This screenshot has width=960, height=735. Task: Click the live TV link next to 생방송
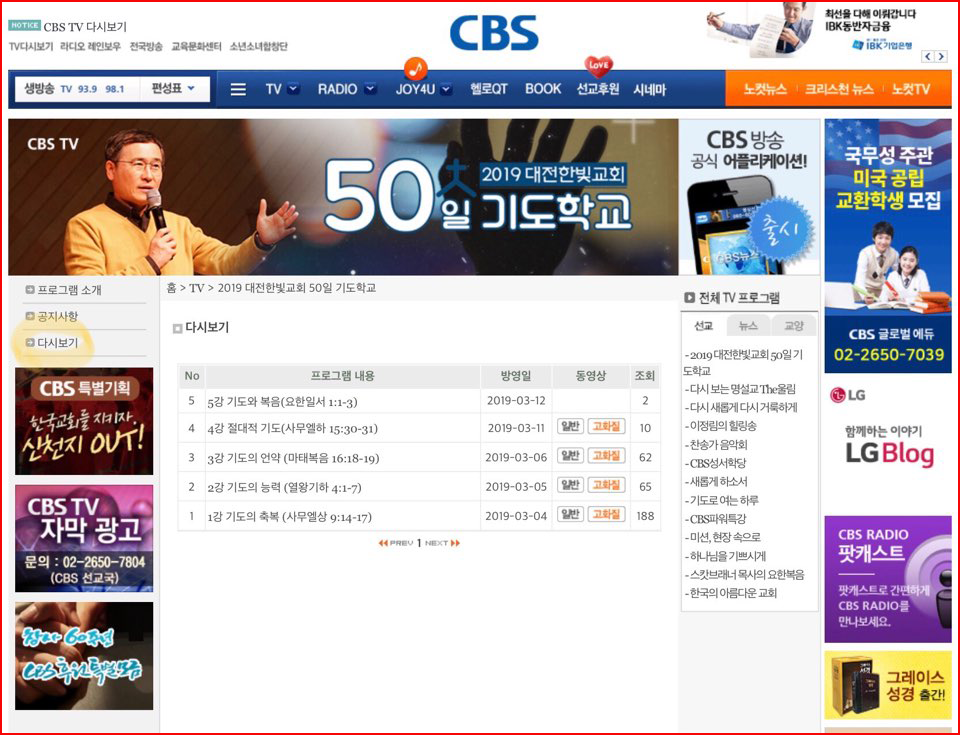[66, 89]
